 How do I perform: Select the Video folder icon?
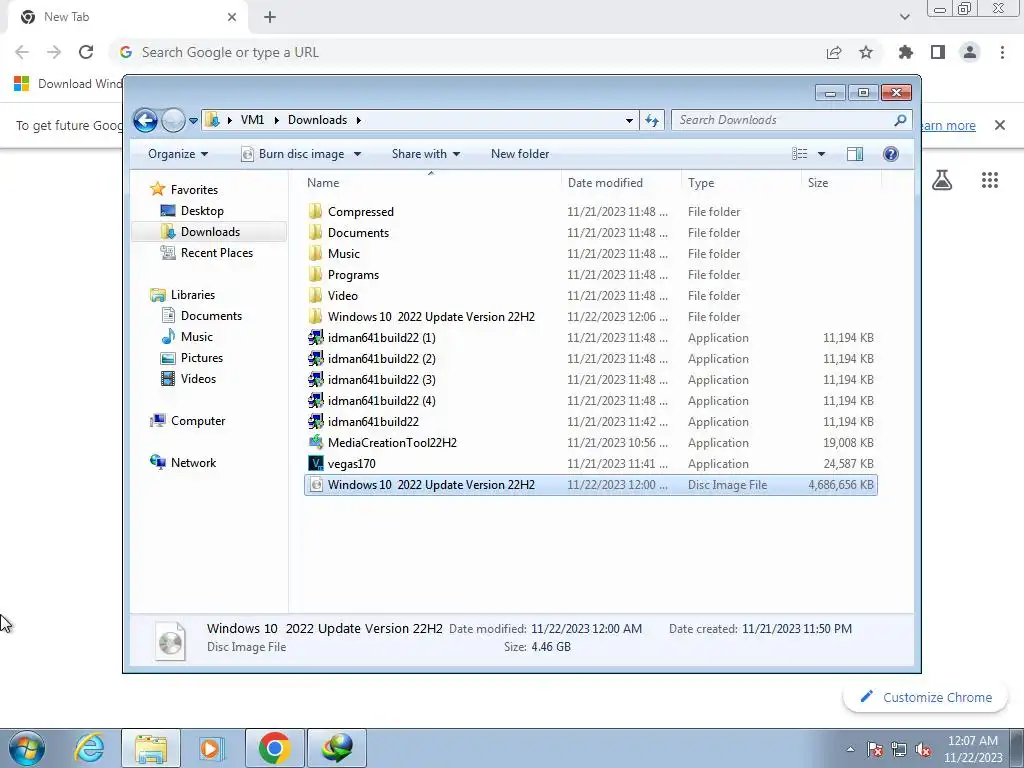click(x=315, y=296)
